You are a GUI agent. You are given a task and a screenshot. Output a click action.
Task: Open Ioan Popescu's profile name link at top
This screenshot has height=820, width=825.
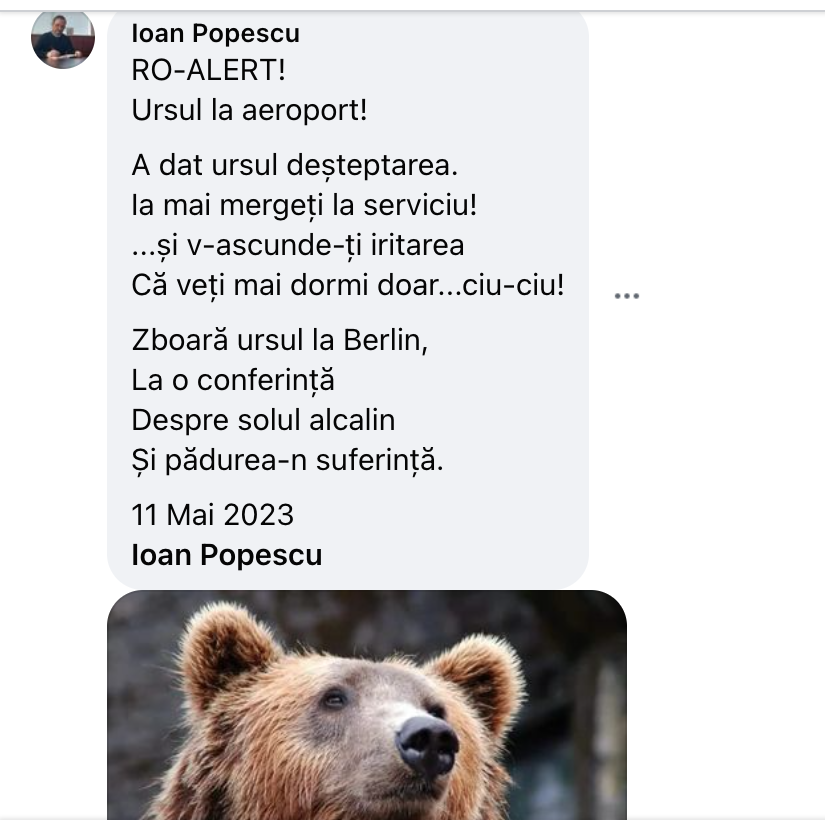pyautogui.click(x=215, y=33)
